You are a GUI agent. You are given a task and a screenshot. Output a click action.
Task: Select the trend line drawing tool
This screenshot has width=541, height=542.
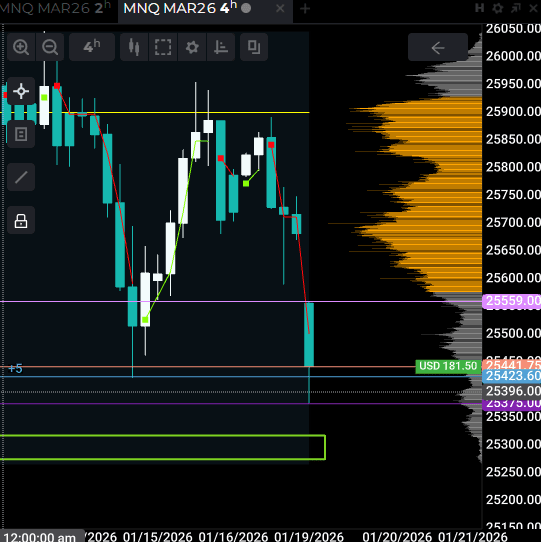point(21,177)
